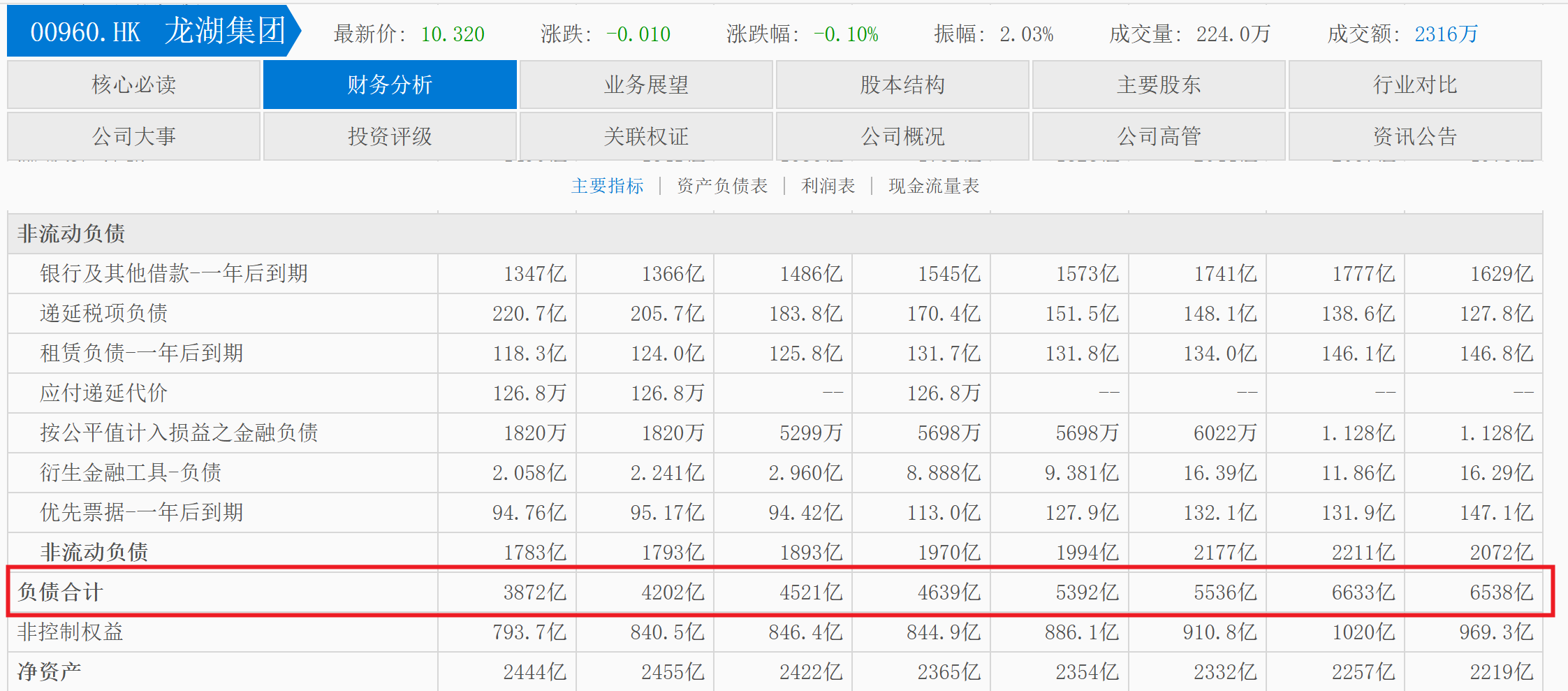Click the stock name 龙湖集团 header
Screen dimensions: 1568x691
point(225,31)
